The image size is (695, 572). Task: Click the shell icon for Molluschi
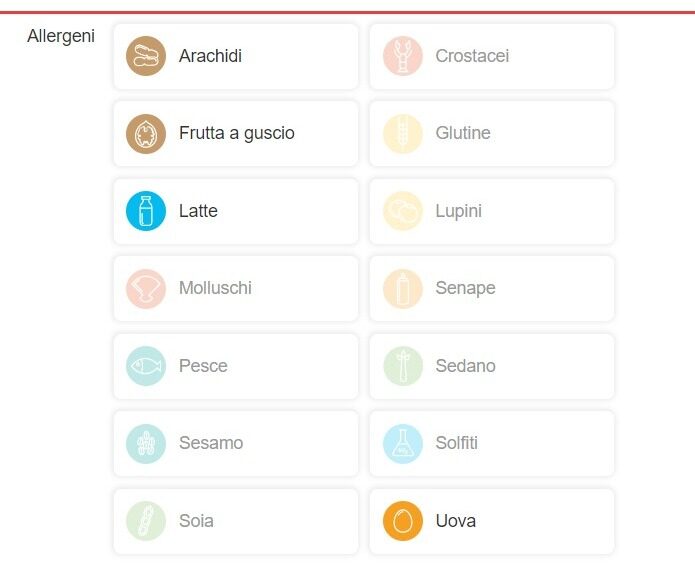tap(146, 288)
